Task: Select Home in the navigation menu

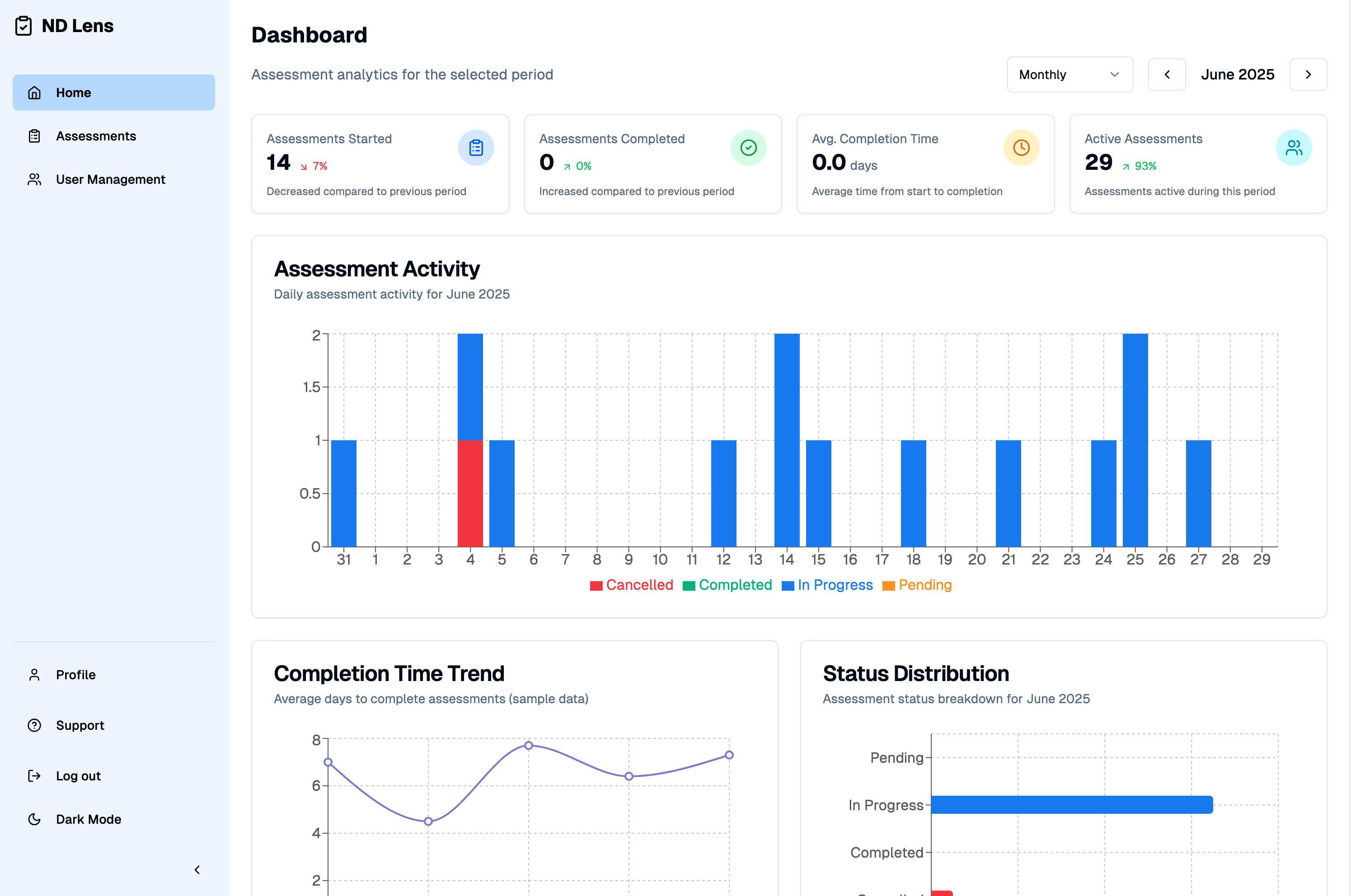Action: click(x=73, y=92)
